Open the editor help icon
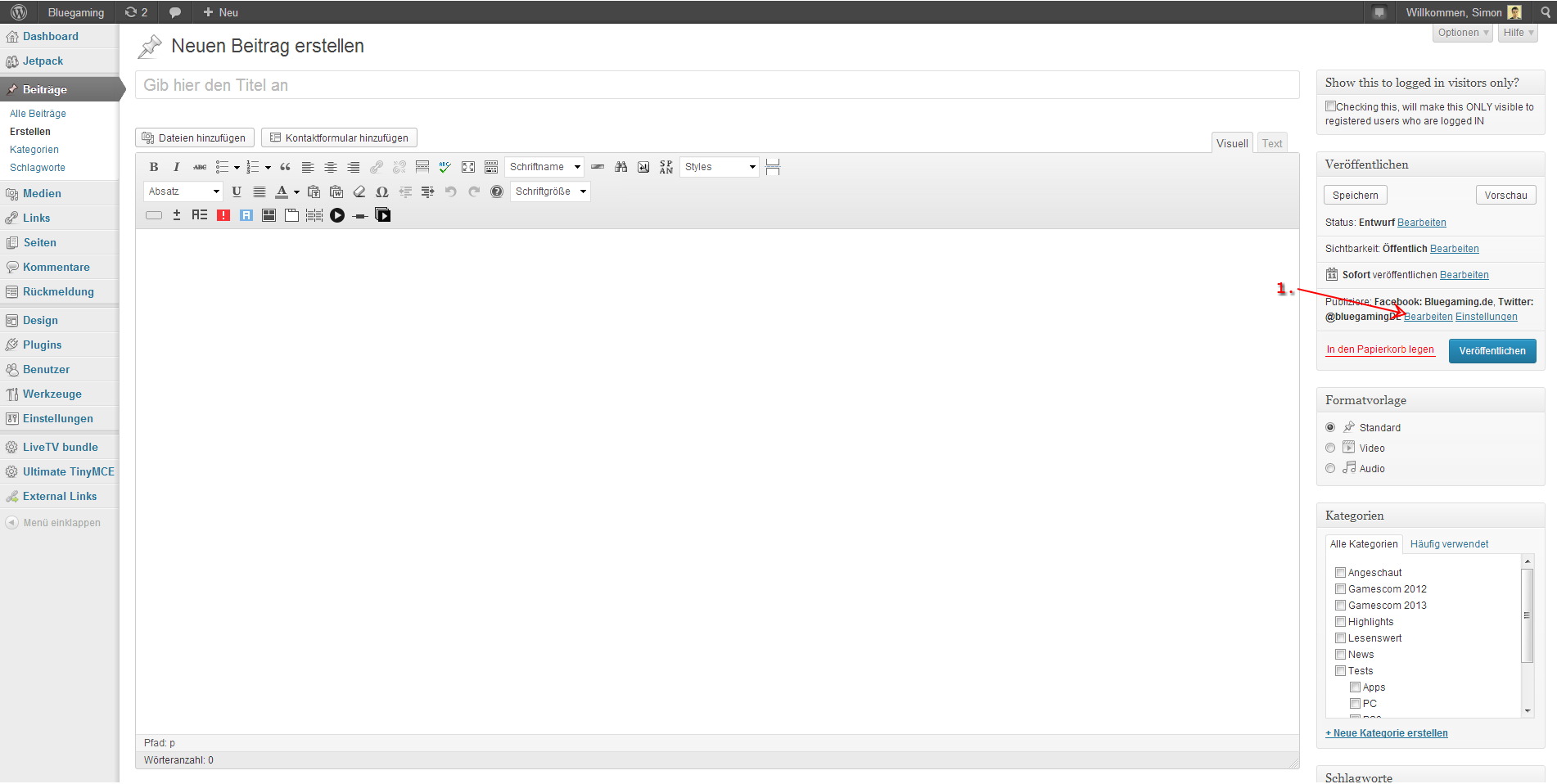 pyautogui.click(x=497, y=191)
